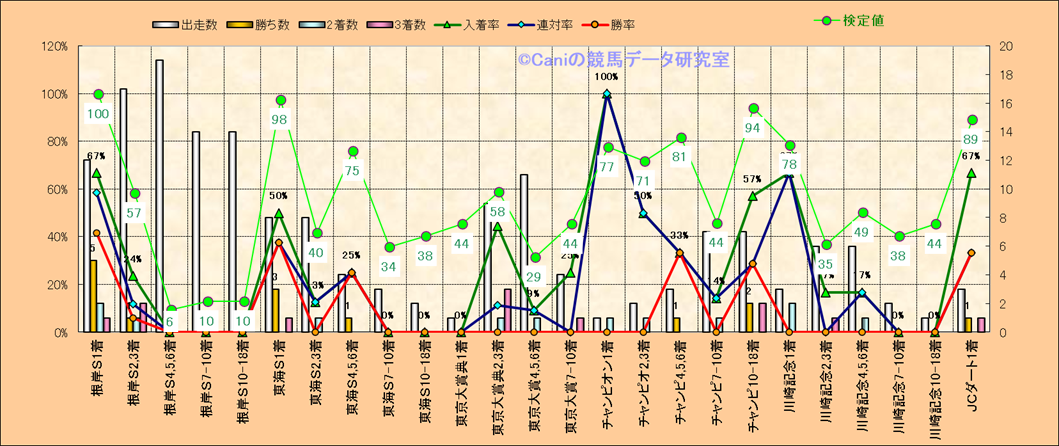Click the 検定値 green circle legend entry
1059x446 pixels.
click(x=827, y=20)
